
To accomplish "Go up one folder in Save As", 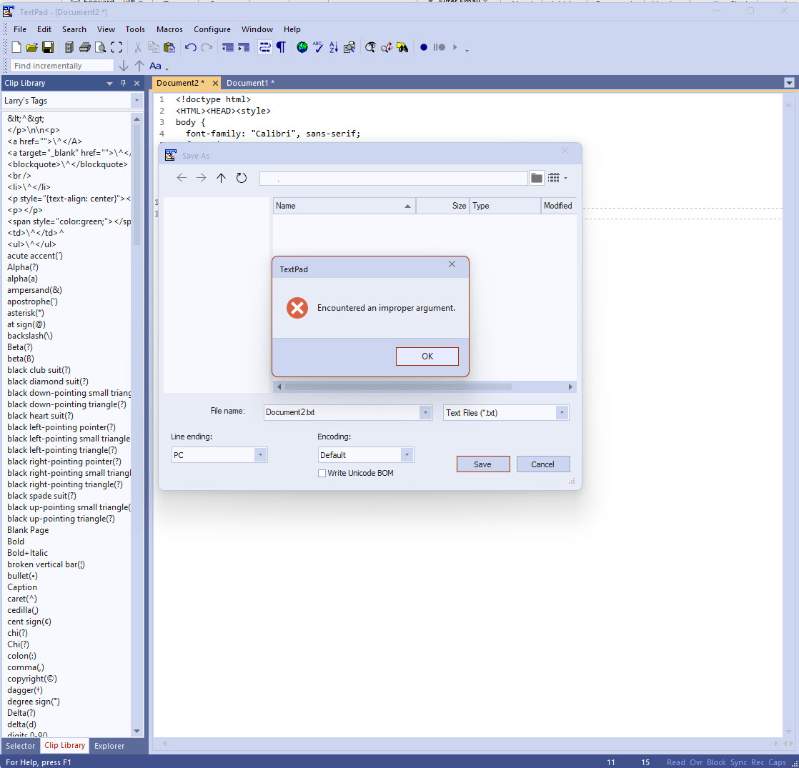I will (x=221, y=178).
